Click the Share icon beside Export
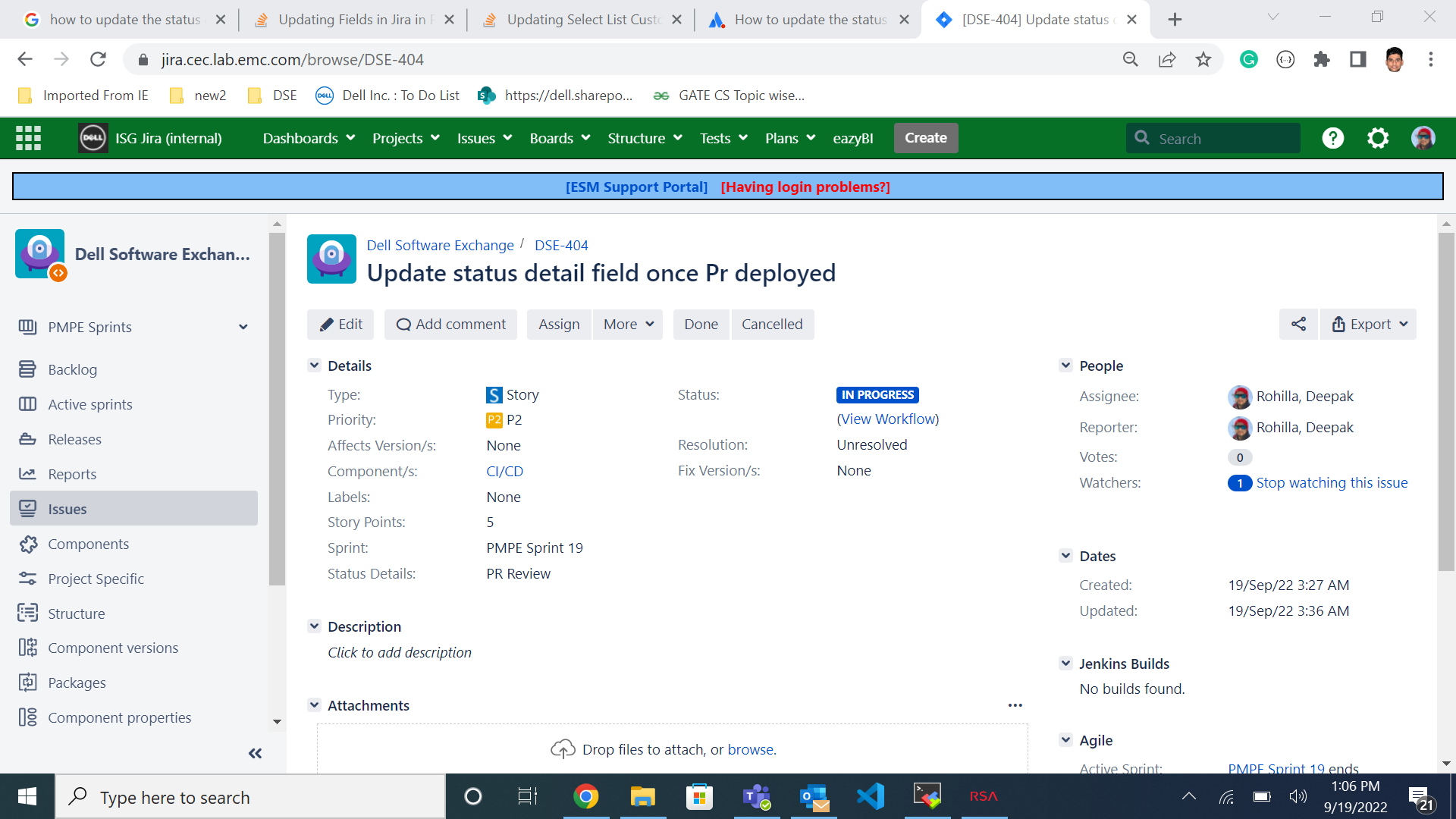 click(1298, 324)
